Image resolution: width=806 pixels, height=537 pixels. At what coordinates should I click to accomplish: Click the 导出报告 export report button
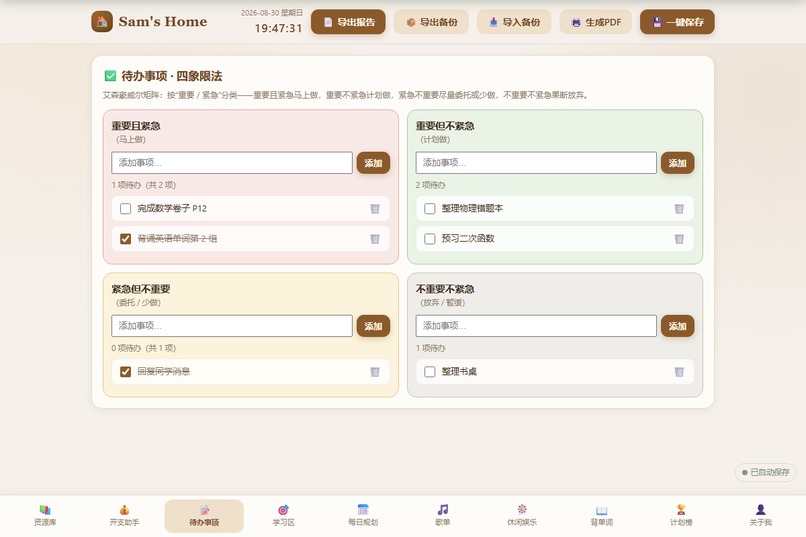point(348,22)
